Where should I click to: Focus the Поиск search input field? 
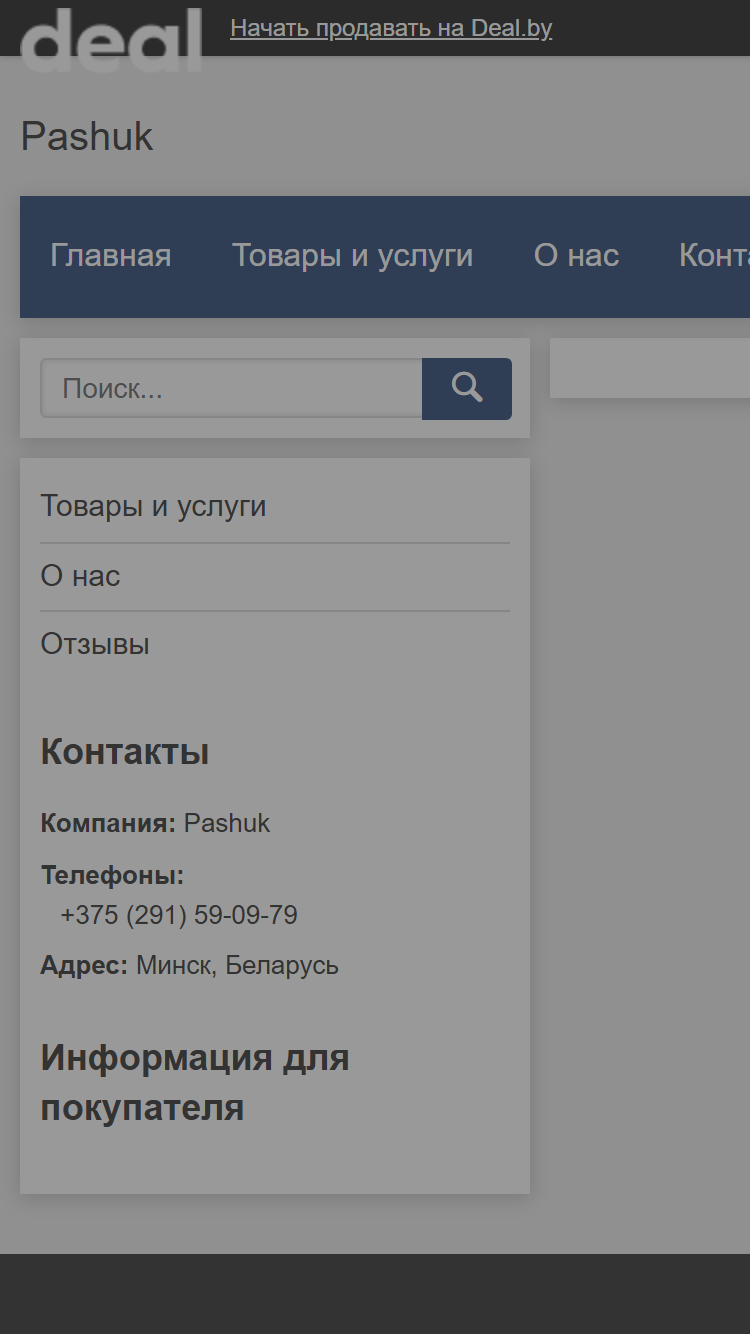click(231, 389)
